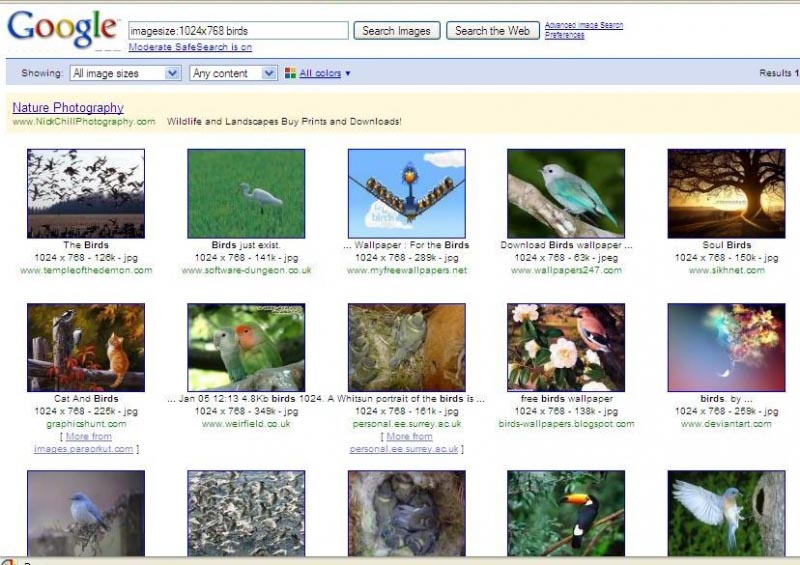The width and height of the screenshot is (800, 565).
Task: Click the Cat And Birds thumbnail
Action: [86, 347]
